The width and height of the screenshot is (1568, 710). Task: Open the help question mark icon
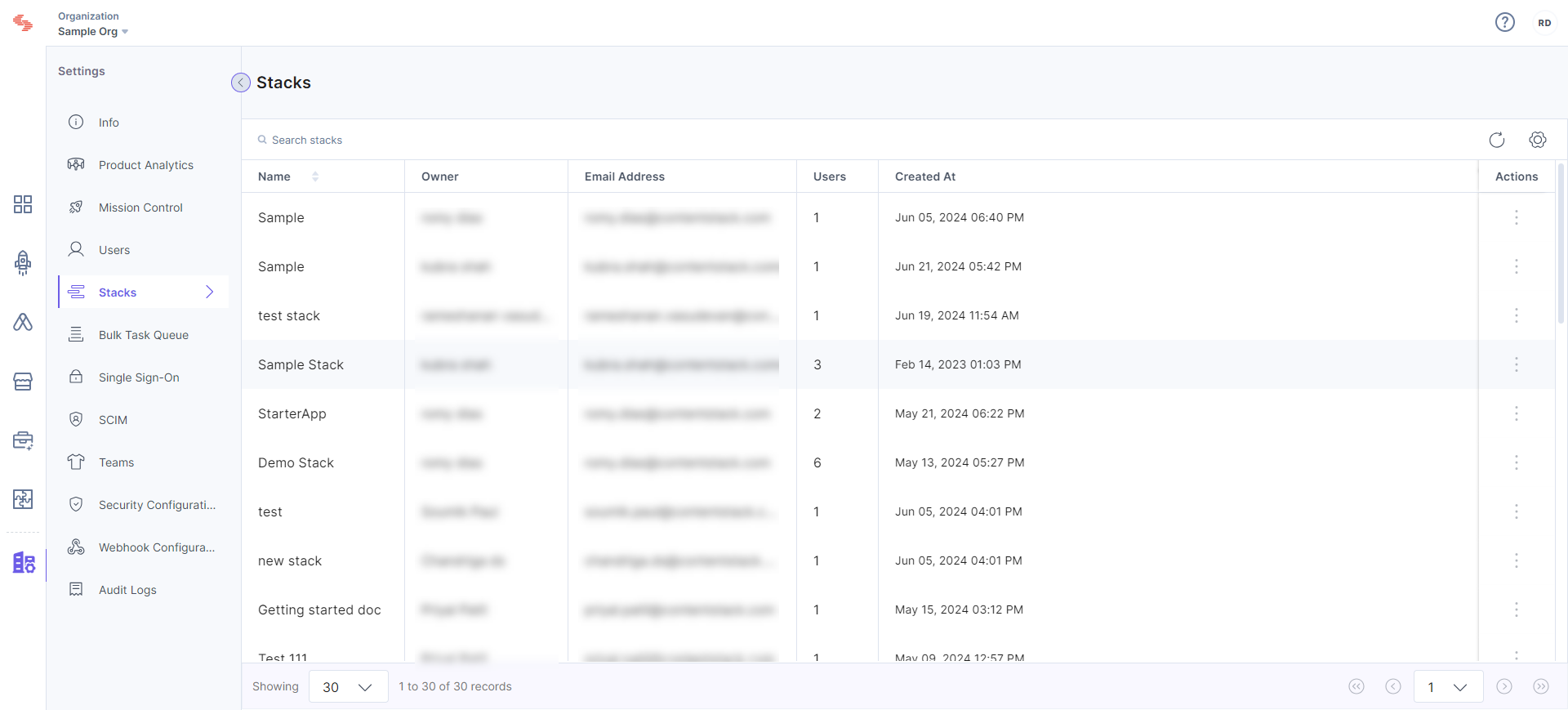1504,22
